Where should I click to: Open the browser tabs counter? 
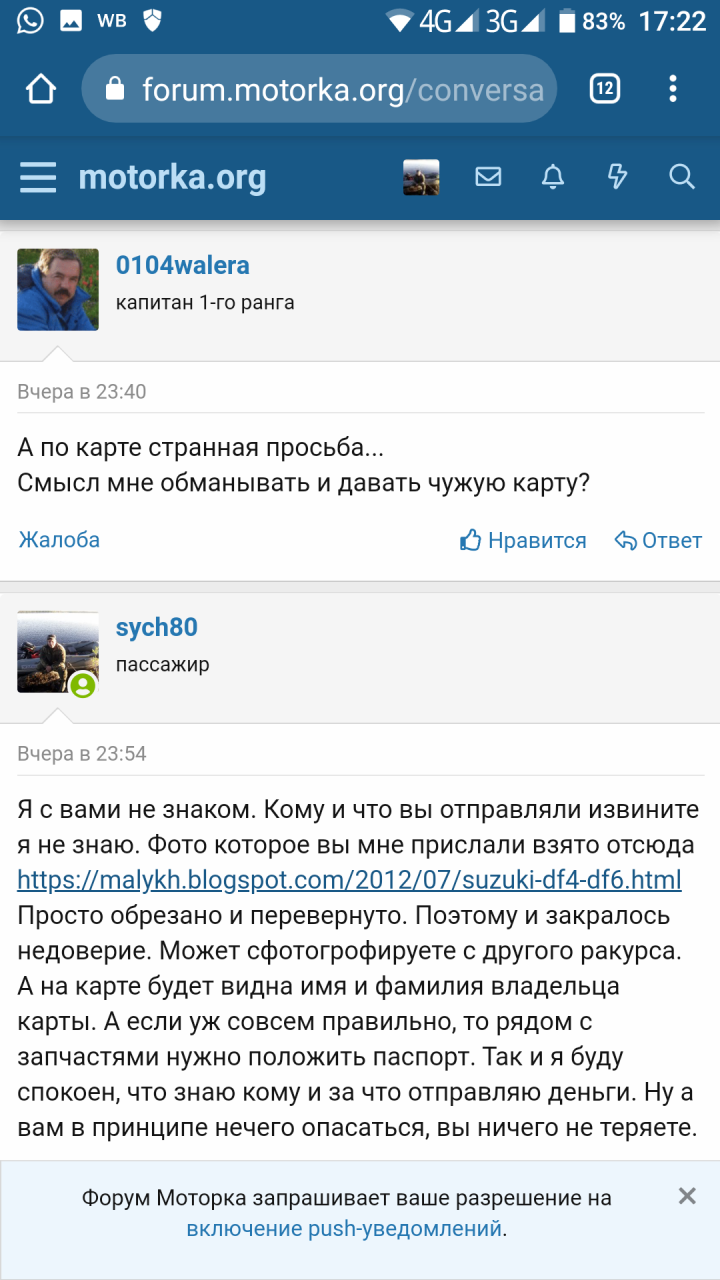(x=604, y=90)
